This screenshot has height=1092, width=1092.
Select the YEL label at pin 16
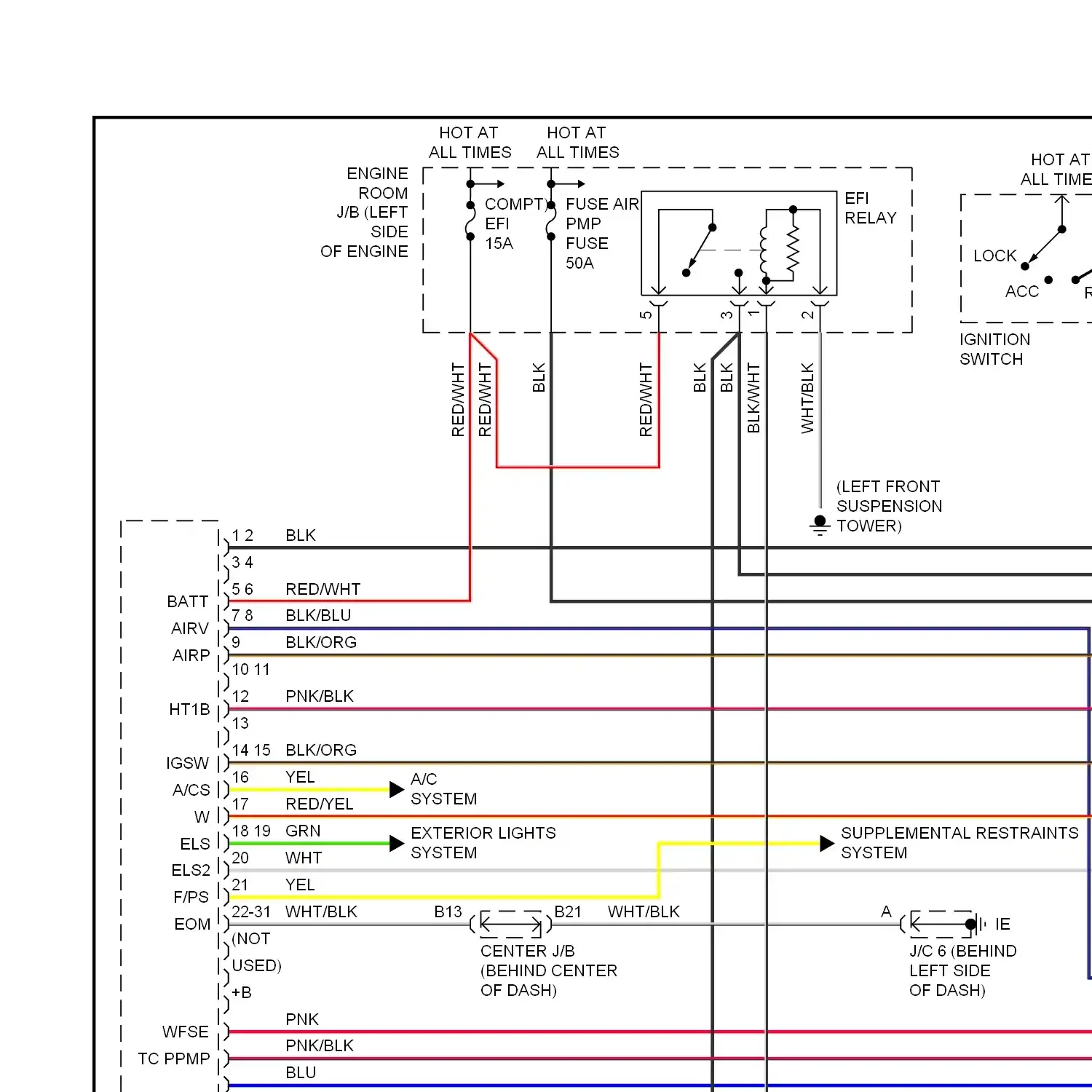[300, 777]
